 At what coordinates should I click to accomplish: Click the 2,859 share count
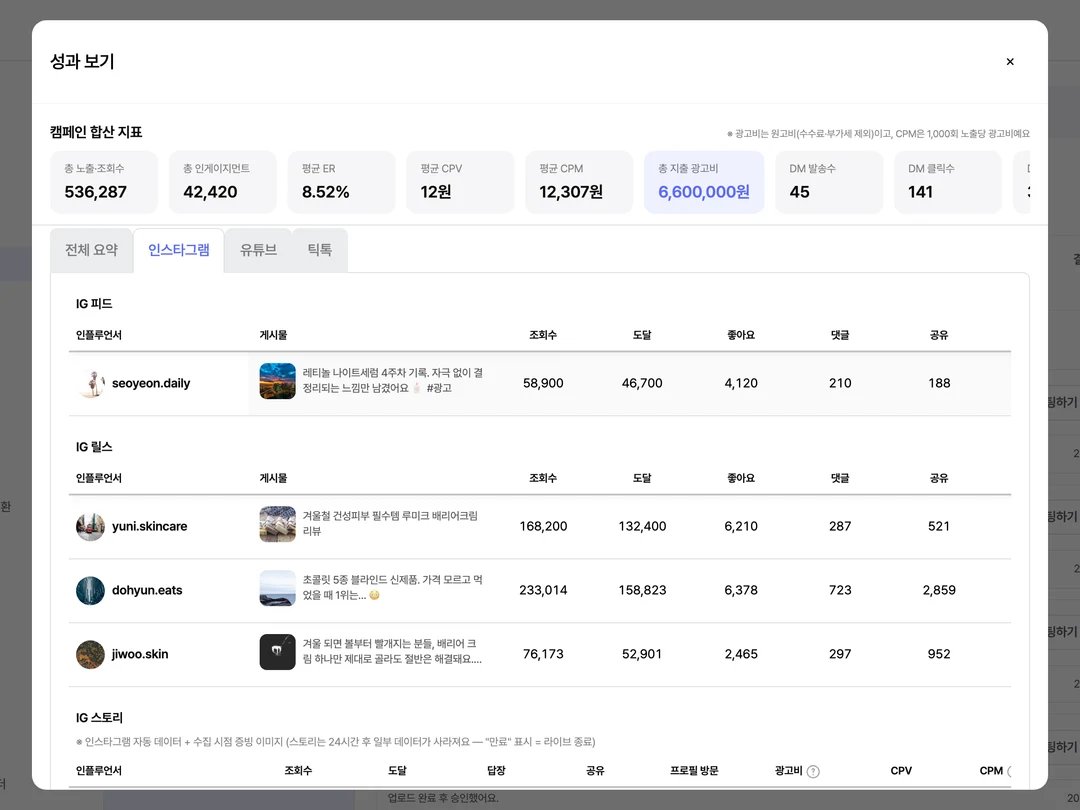point(939,591)
